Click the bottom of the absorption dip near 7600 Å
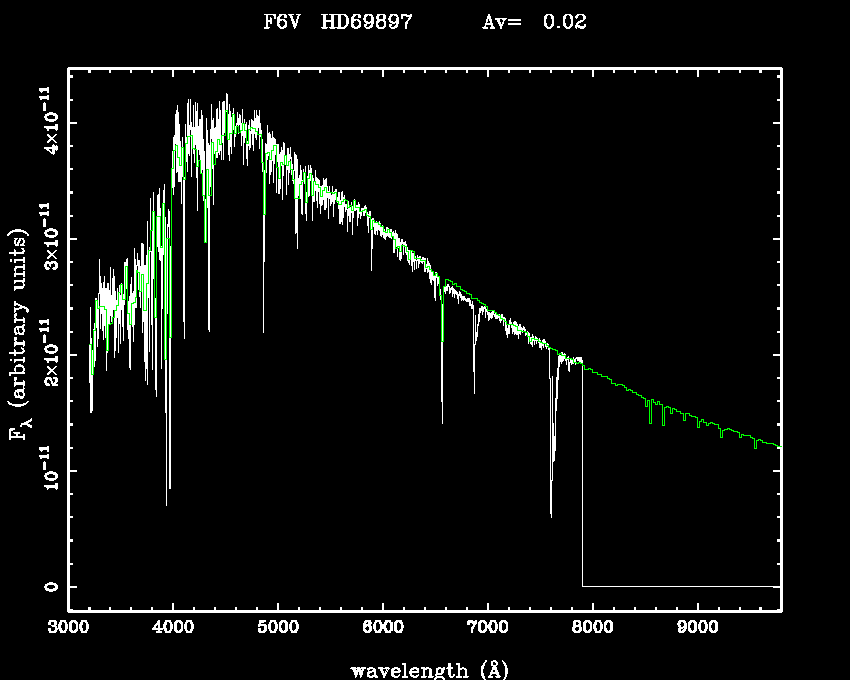Viewport: 850px width, 680px height. point(551,515)
